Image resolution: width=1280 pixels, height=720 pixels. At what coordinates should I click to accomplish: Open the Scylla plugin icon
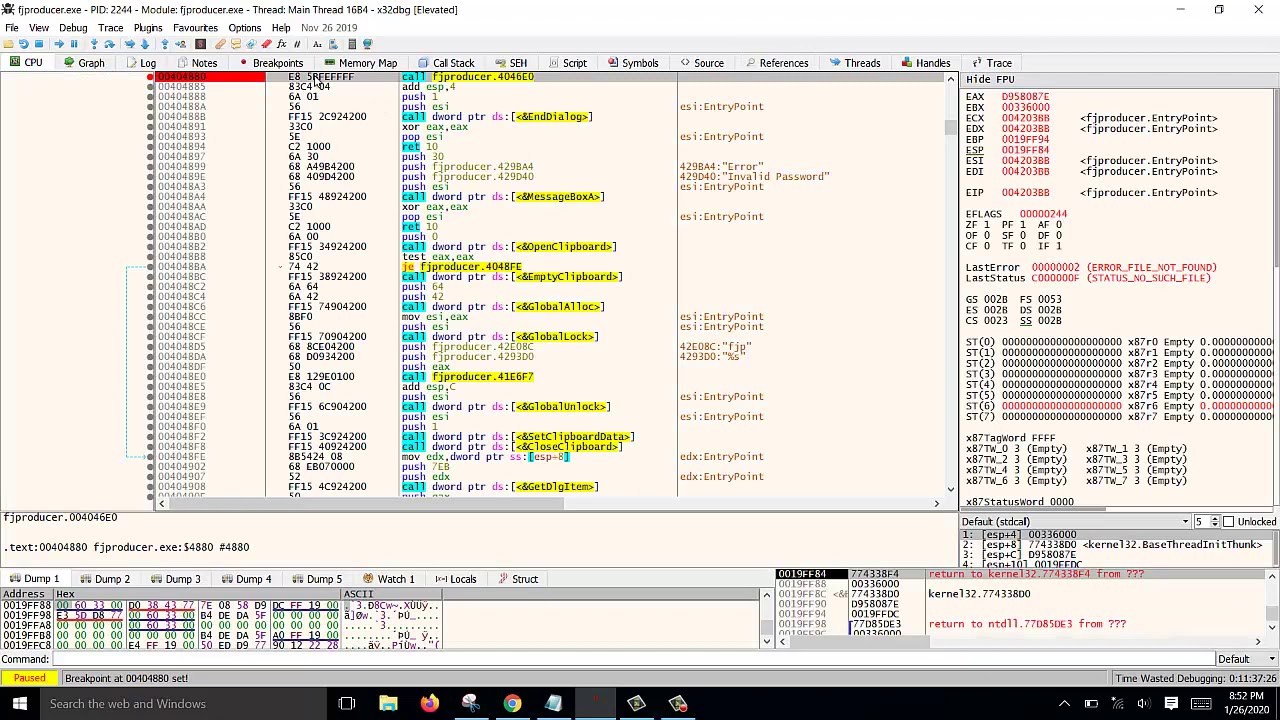pos(200,44)
